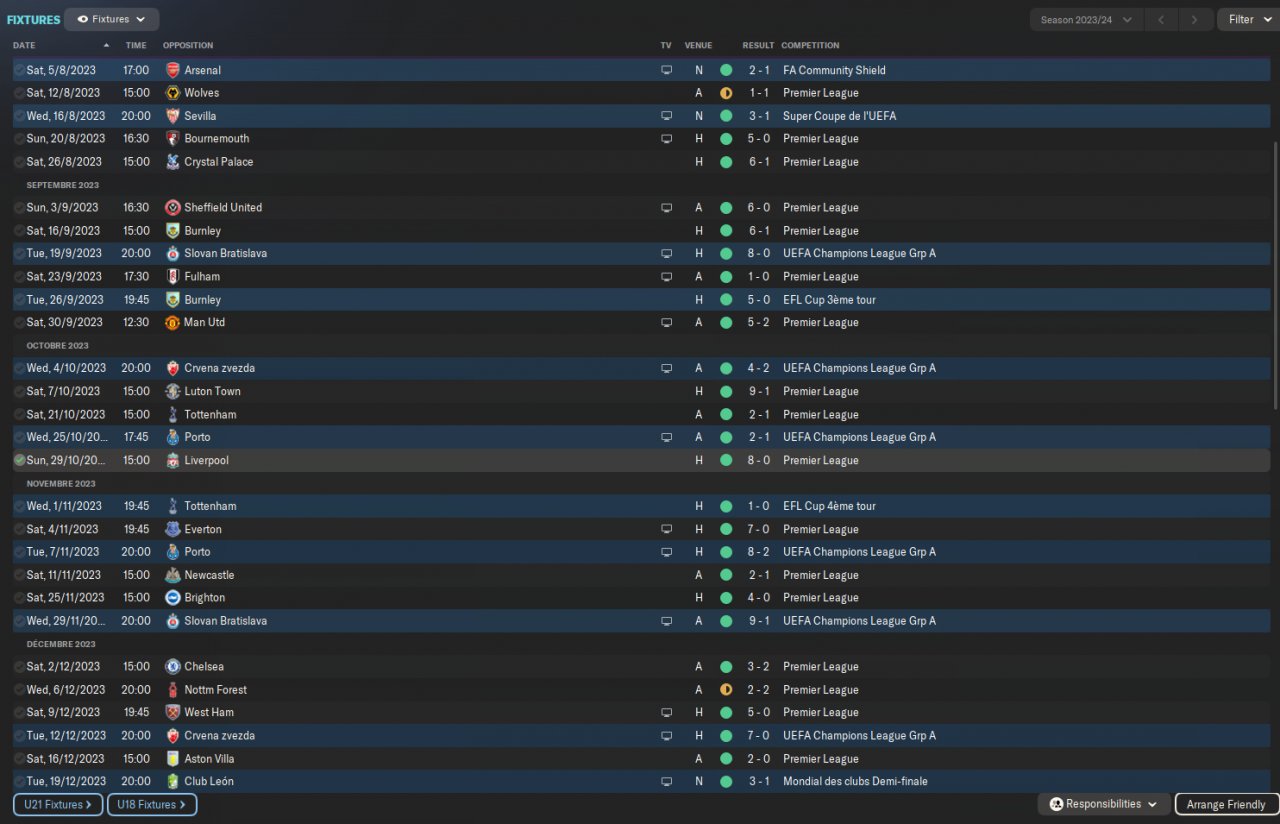Screen dimensions: 1280x824
Task: Click the TV icon on Sevilla row
Action: [x=667, y=116]
